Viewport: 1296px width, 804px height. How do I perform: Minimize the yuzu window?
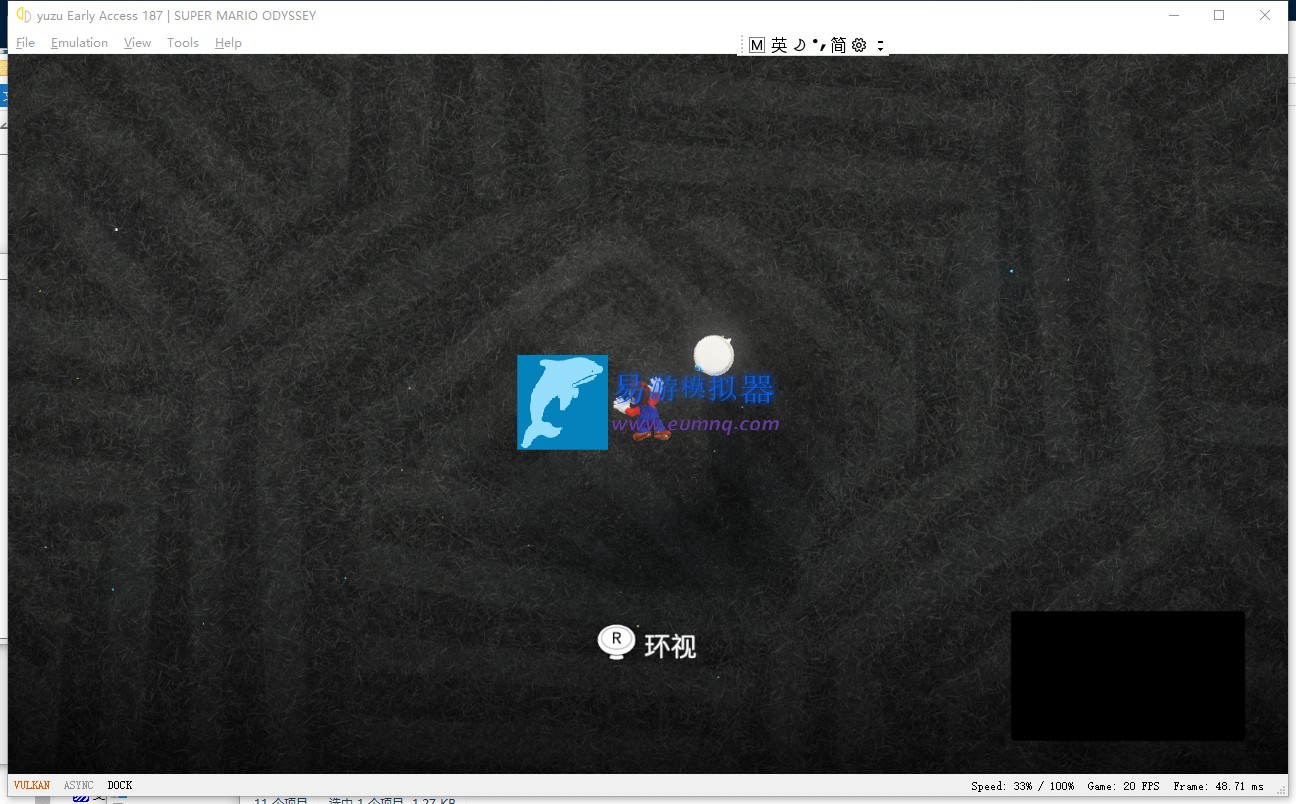point(1173,15)
